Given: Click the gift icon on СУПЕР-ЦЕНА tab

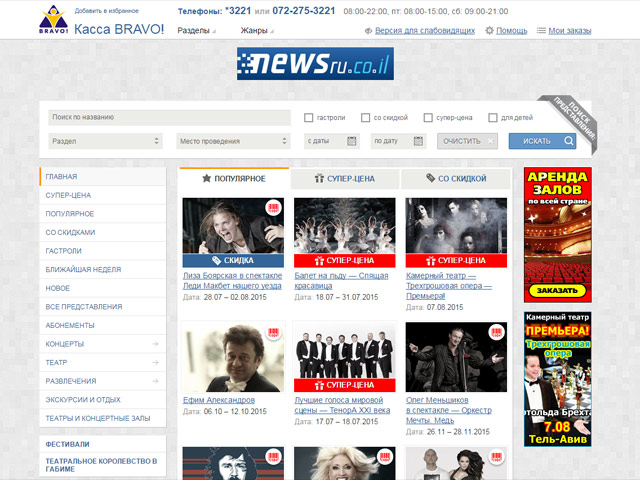Looking at the screenshot, I should tap(319, 178).
